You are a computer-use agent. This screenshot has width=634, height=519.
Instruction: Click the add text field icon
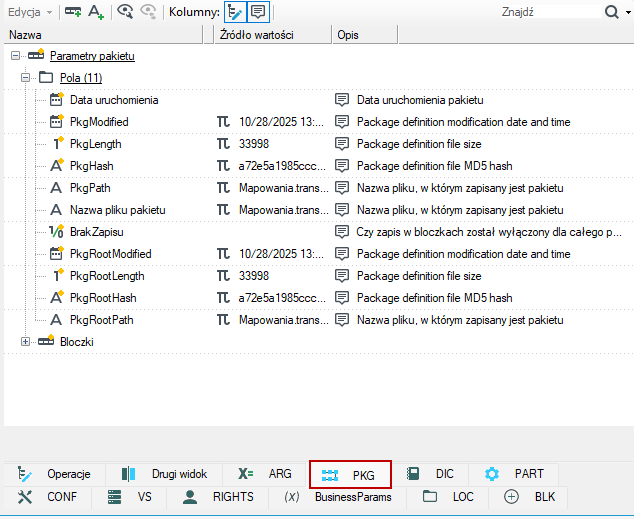[96, 12]
